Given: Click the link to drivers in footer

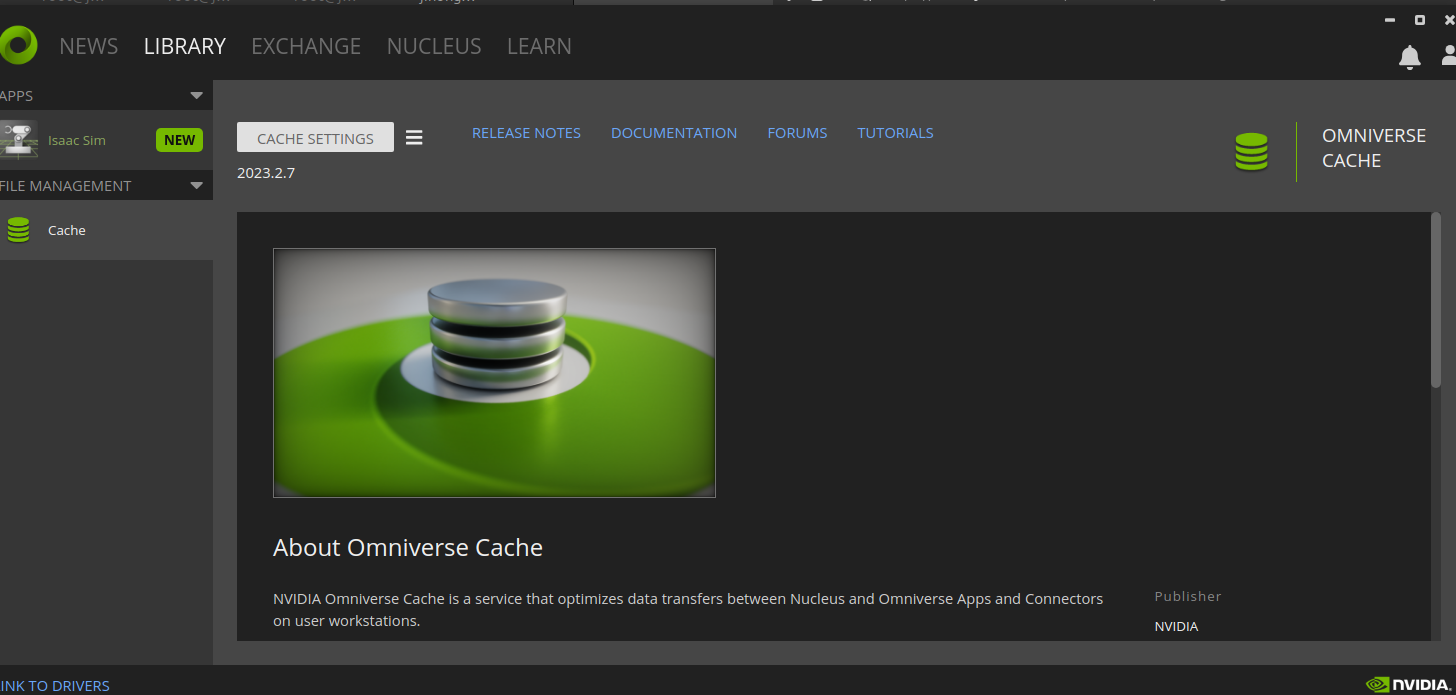Looking at the screenshot, I should point(55,686).
